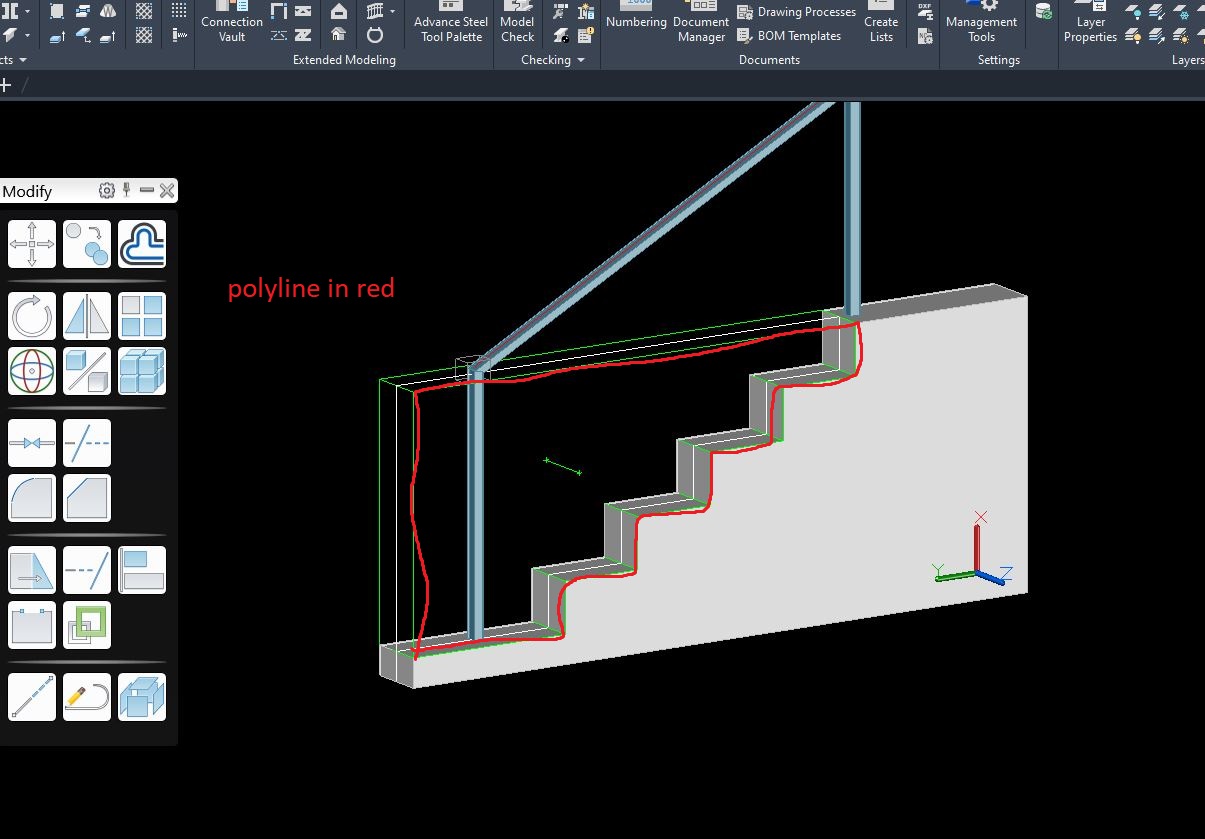Select the Mirror tool

tap(87, 315)
